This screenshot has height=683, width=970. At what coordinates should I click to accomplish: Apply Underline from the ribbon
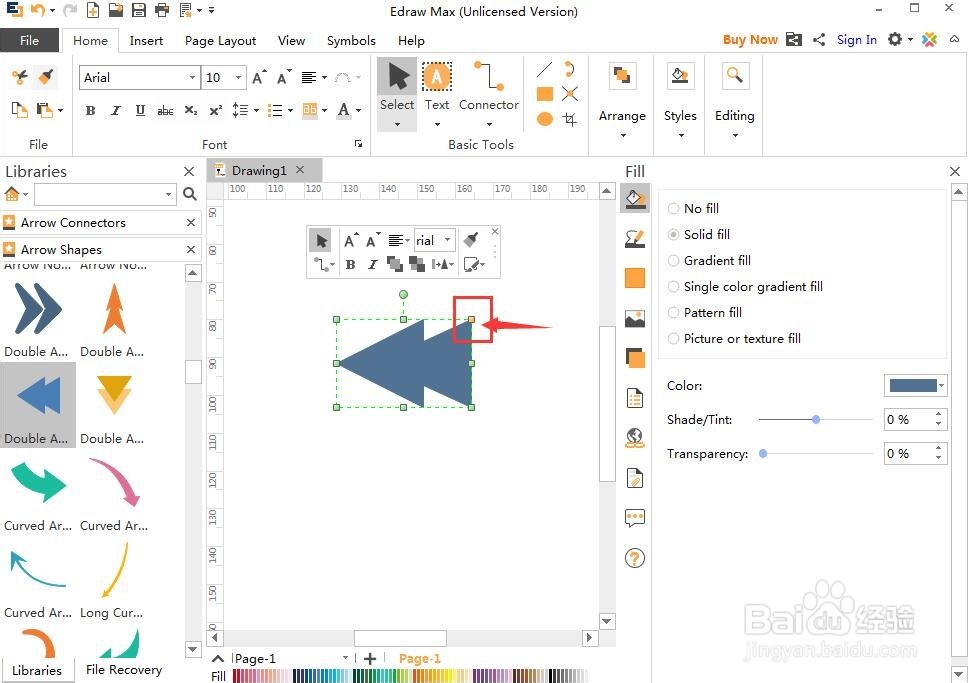[x=140, y=111]
